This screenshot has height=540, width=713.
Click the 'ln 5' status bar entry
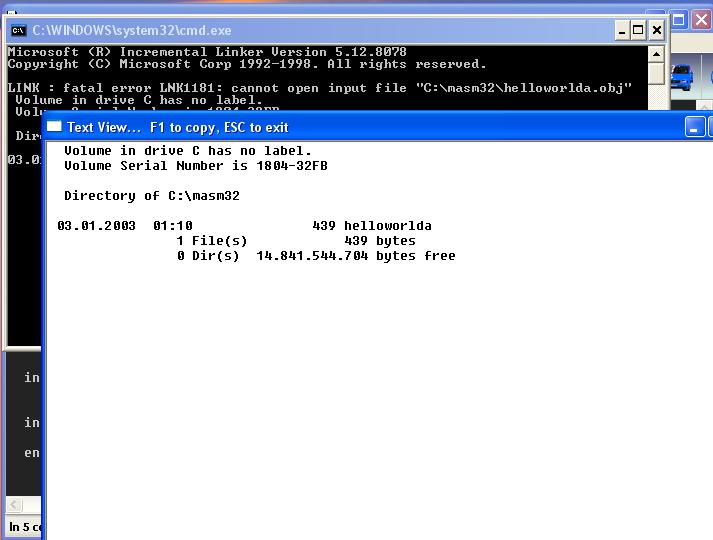click(x=25, y=527)
